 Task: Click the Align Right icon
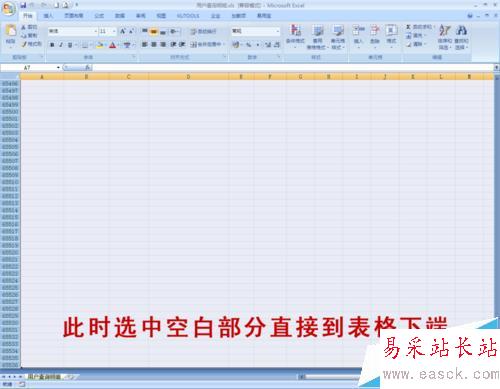163,44
